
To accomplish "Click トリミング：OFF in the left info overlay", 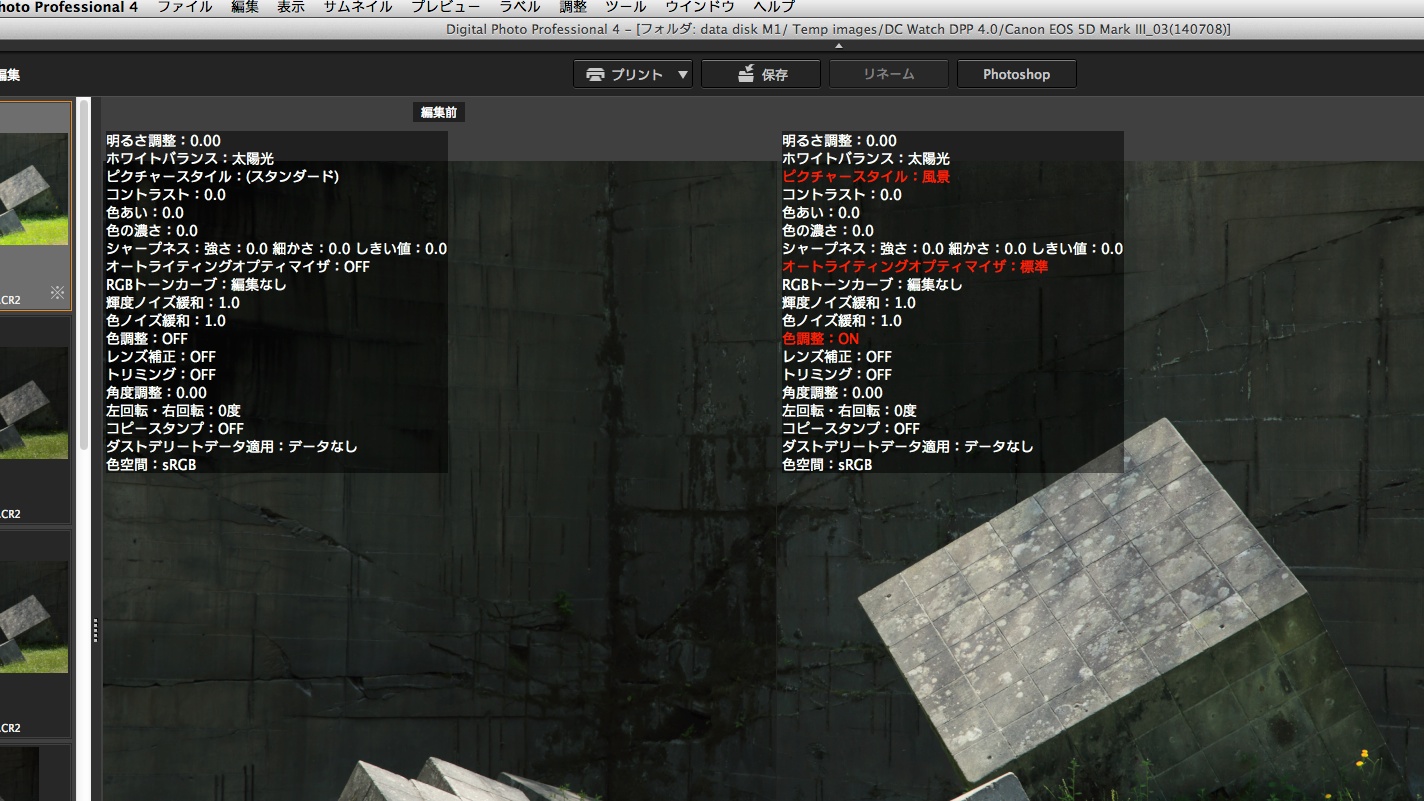I will [161, 374].
